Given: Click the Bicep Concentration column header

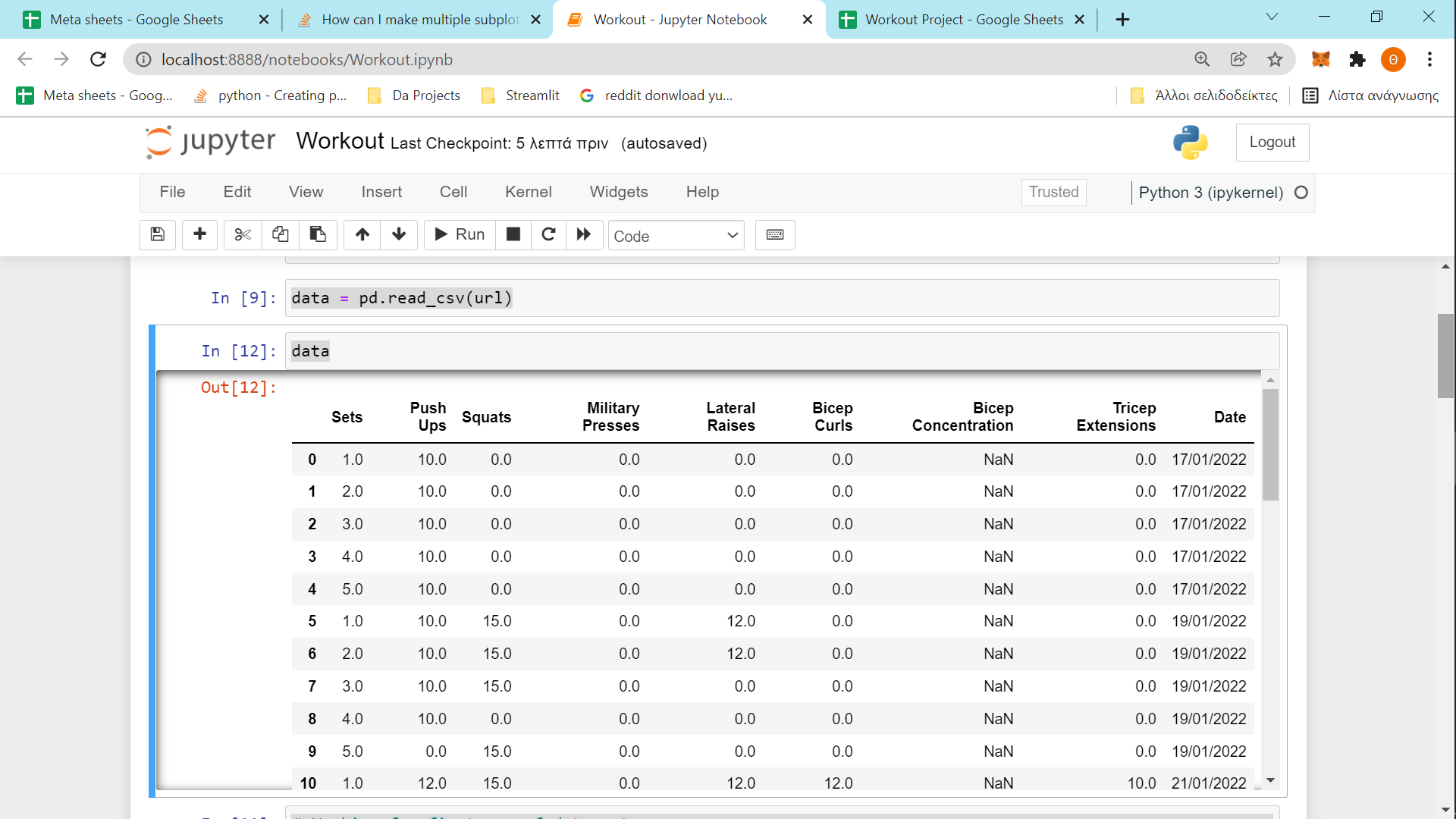Looking at the screenshot, I should point(963,417).
